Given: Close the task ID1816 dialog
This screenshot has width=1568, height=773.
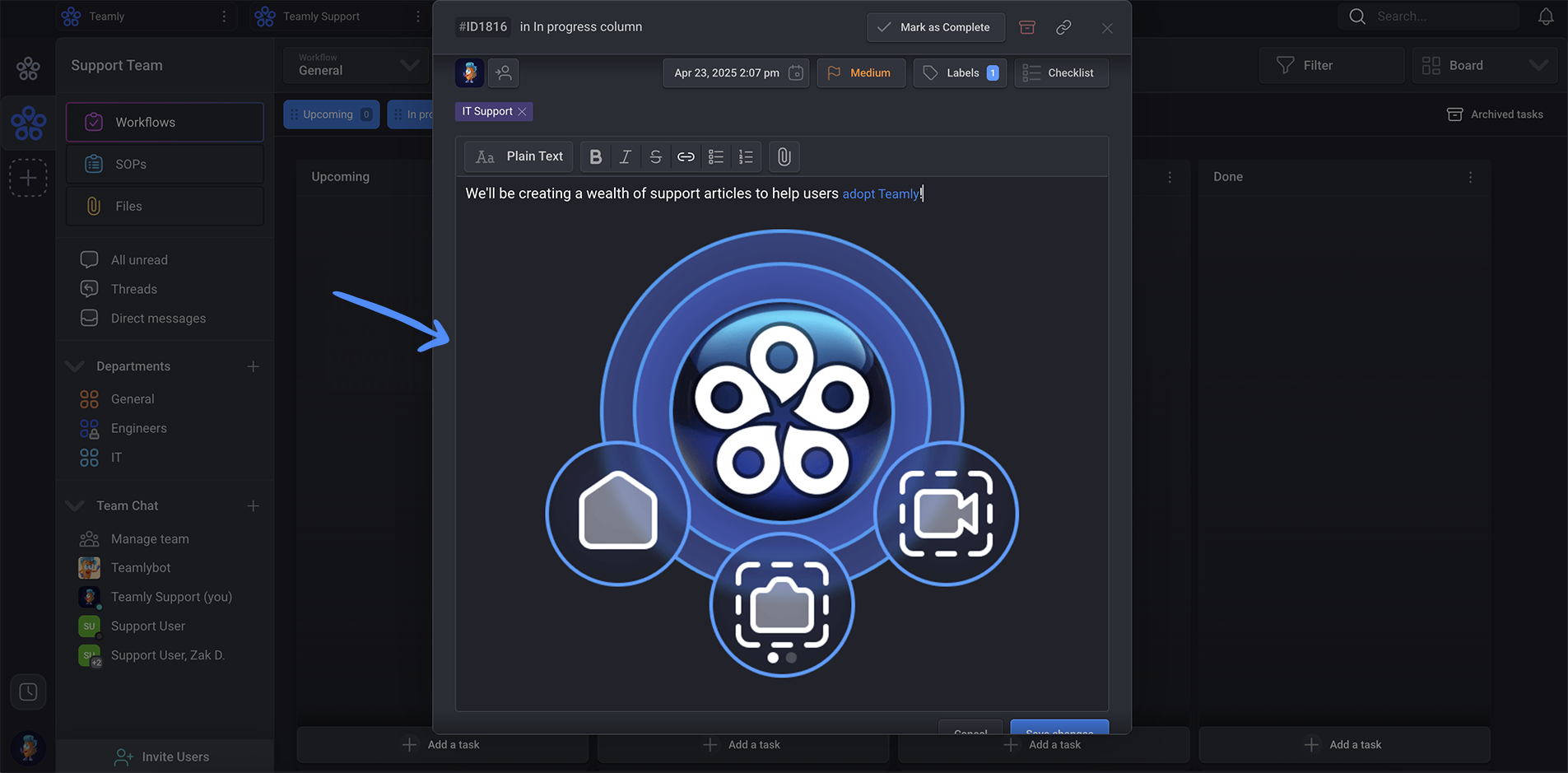Looking at the screenshot, I should pos(1107,28).
